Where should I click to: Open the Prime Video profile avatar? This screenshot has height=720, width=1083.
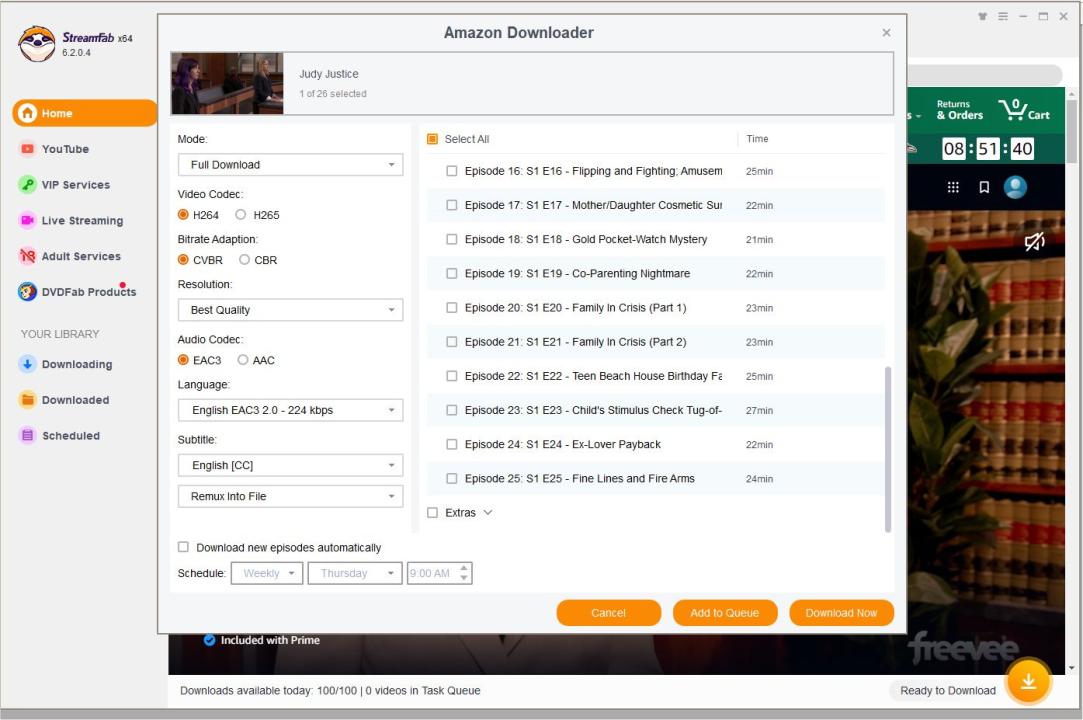(x=1015, y=187)
